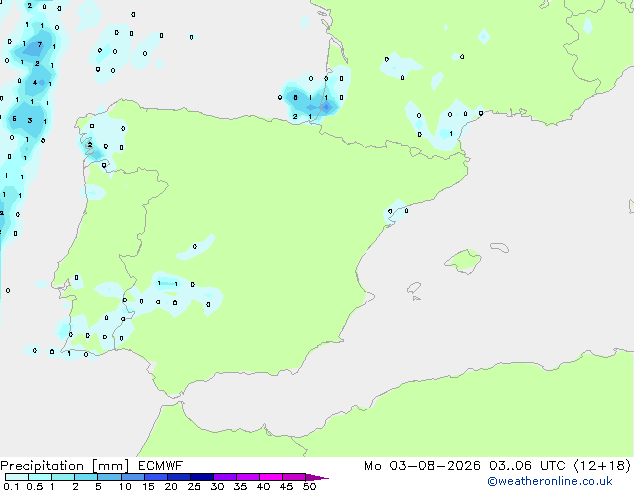Select the Mallorca island outline
The height and width of the screenshot is (490, 634).
point(463,261)
